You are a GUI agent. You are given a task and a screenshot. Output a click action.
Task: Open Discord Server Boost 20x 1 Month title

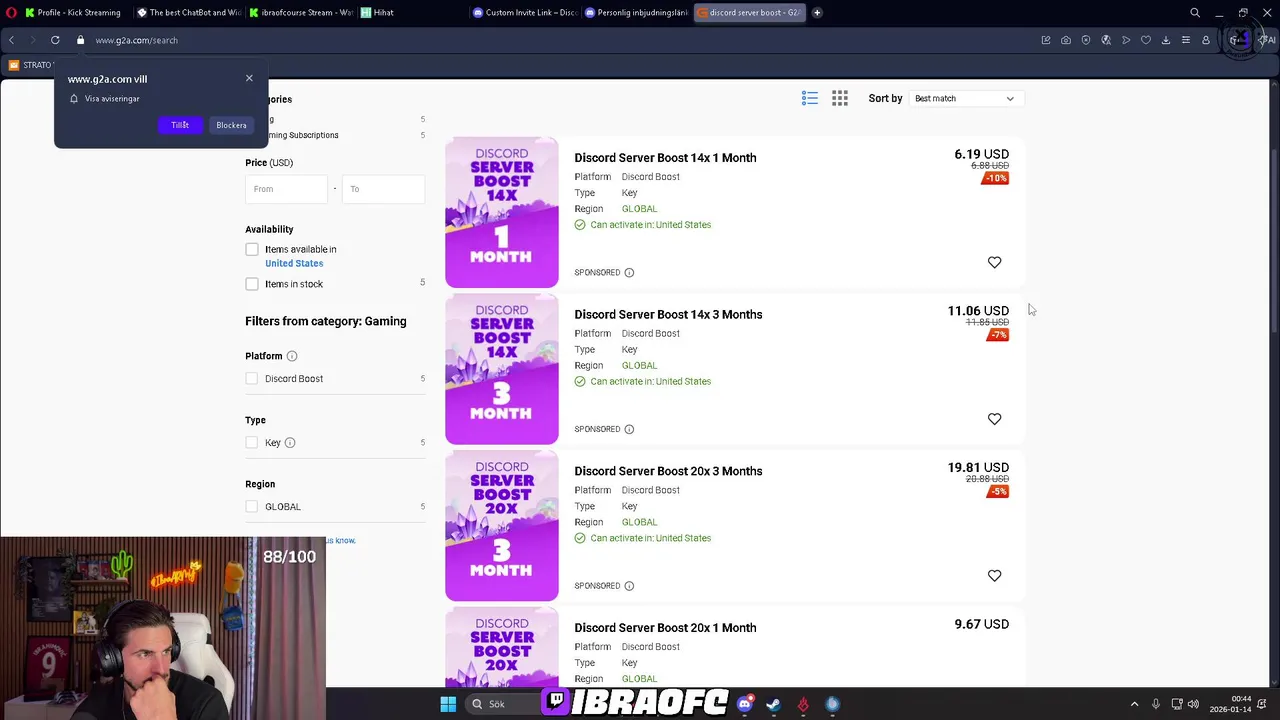point(665,628)
